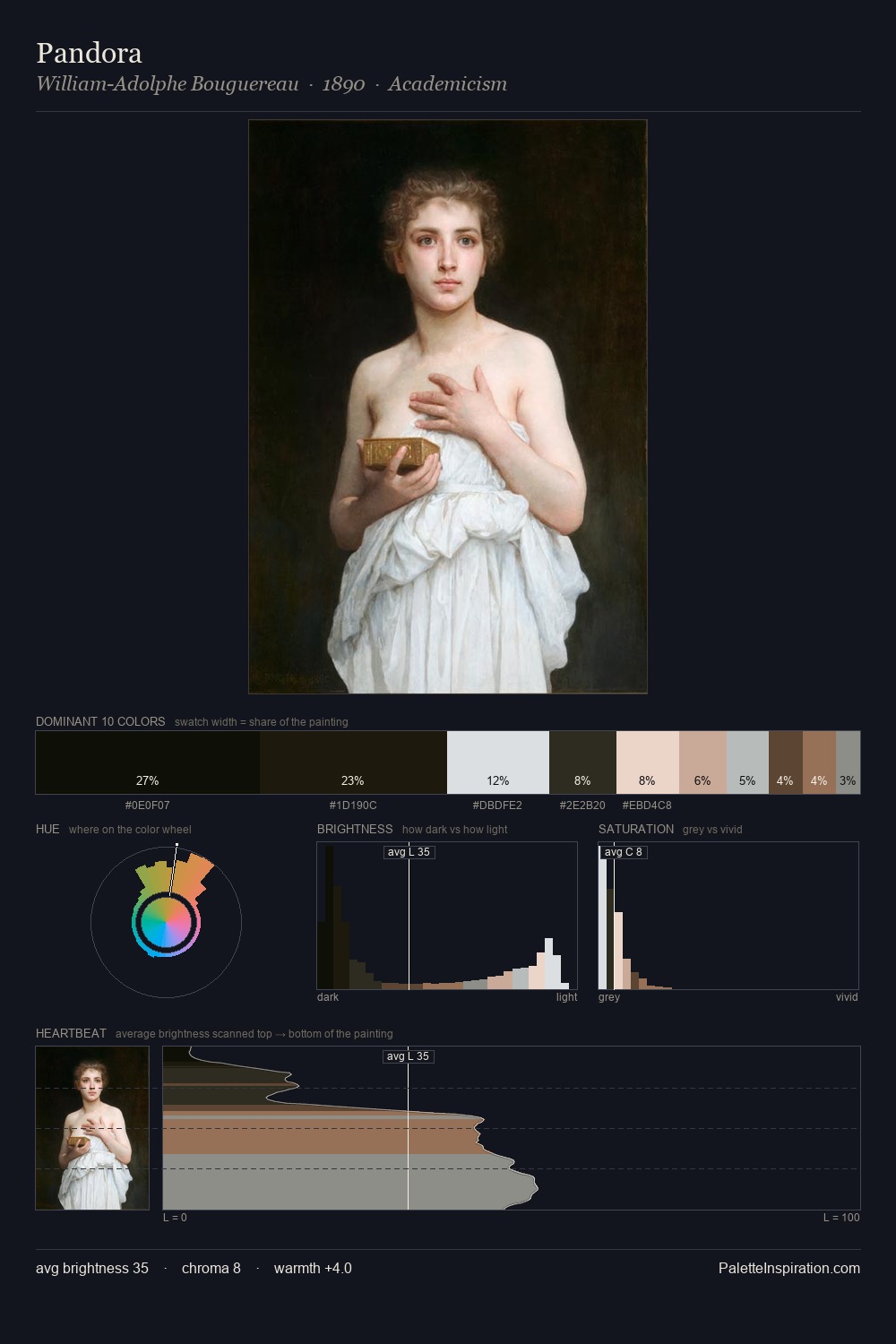Image resolution: width=896 pixels, height=1344 pixels.
Task: Click the dark axis label under Brightness
Action: pos(328,997)
